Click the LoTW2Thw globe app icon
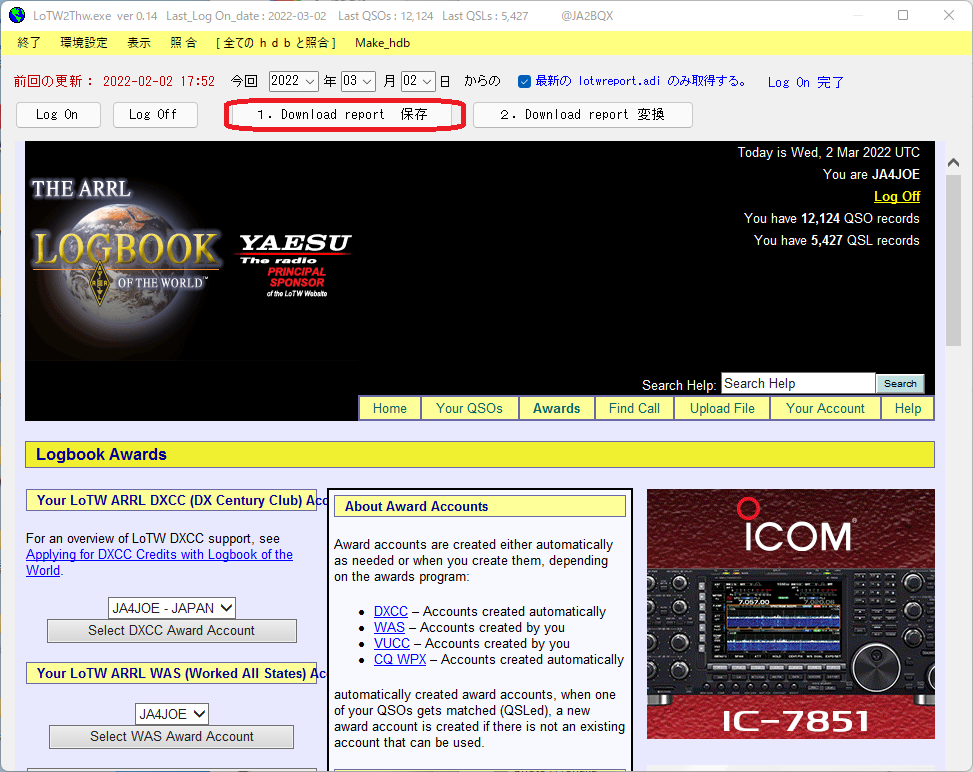Viewport: 973px width, 772px height. [x=17, y=16]
